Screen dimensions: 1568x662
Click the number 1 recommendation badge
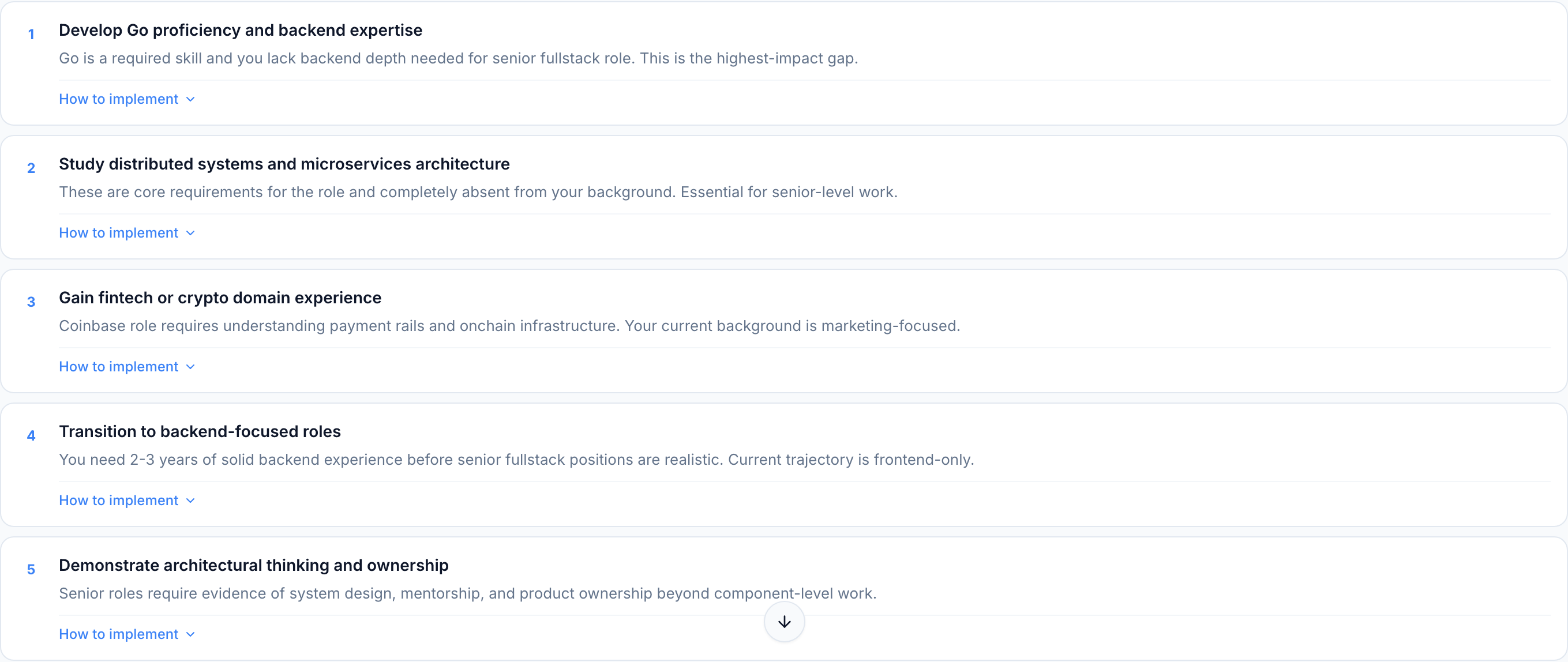(x=31, y=35)
